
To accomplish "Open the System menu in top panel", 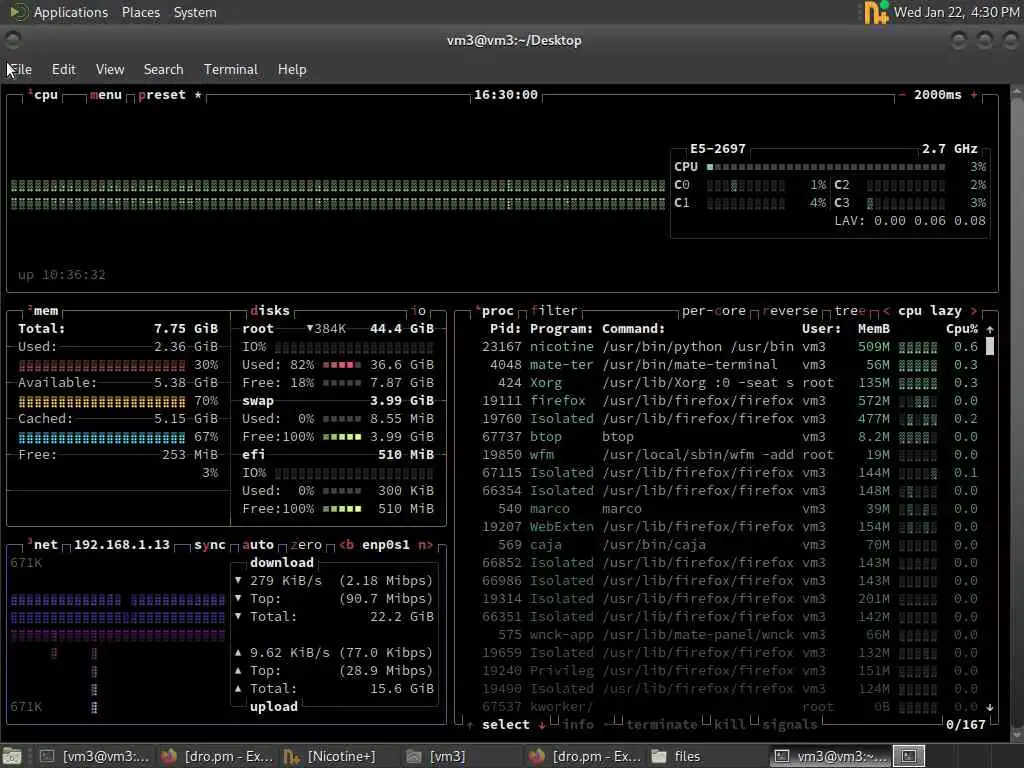I will click(x=195, y=12).
